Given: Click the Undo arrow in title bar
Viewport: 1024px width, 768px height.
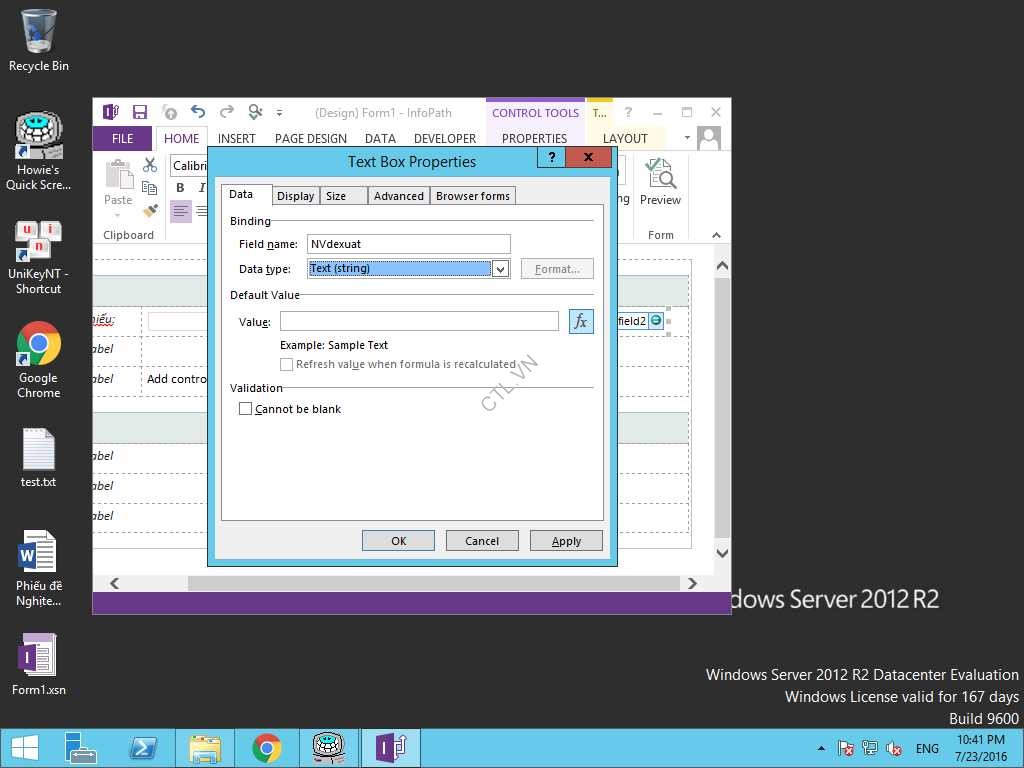Looking at the screenshot, I should point(198,113).
